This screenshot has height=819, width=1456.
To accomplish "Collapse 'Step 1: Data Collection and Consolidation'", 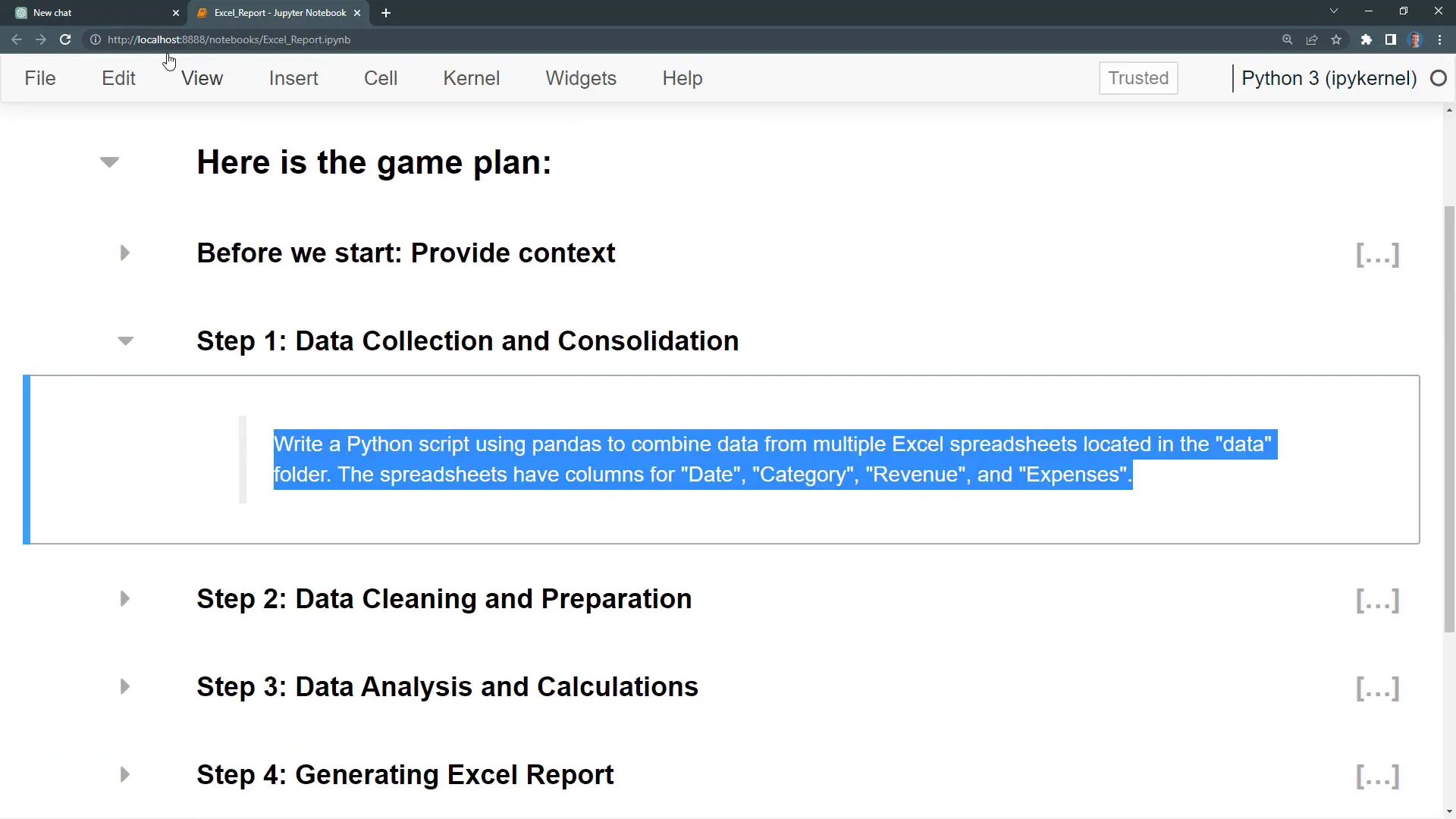I will pyautogui.click(x=125, y=340).
